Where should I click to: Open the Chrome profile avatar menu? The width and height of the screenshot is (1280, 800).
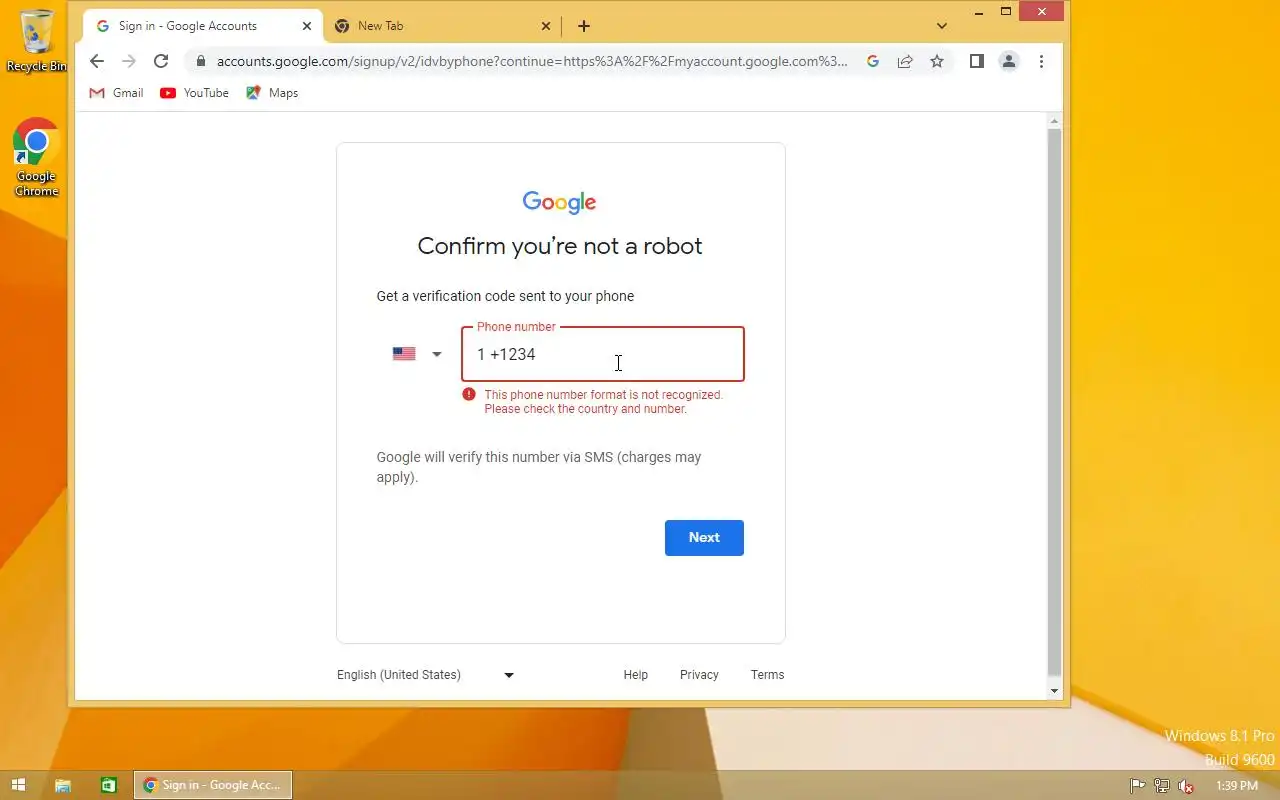tap(1009, 61)
